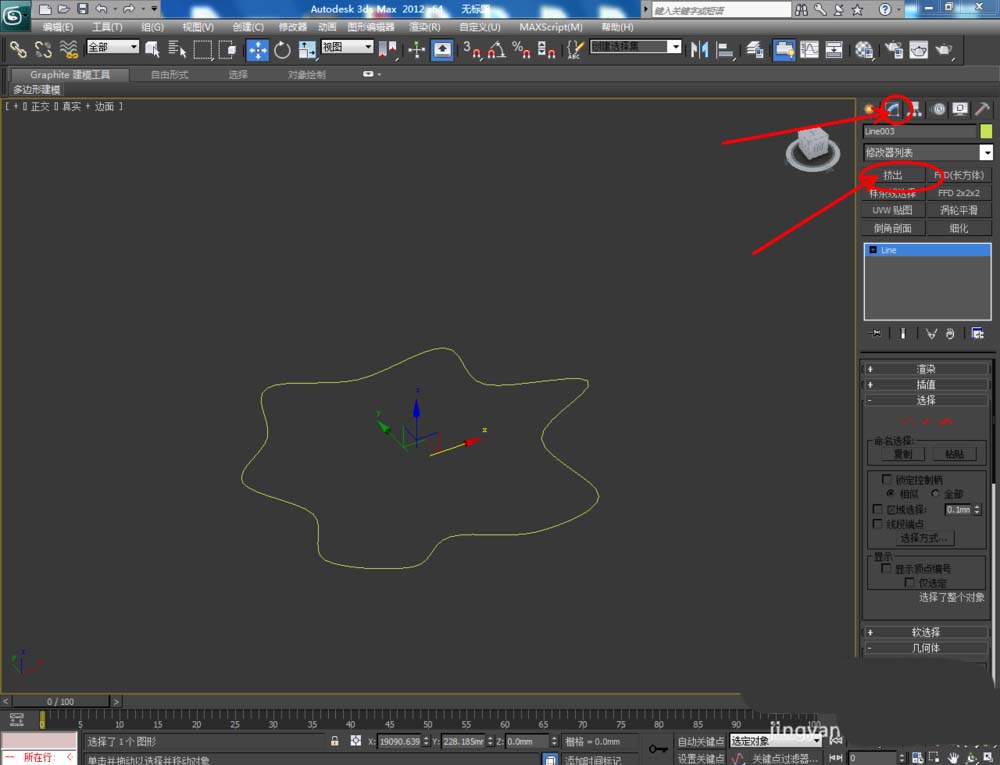
Task: Open the Render Setup teapot icon
Action: tap(894, 50)
